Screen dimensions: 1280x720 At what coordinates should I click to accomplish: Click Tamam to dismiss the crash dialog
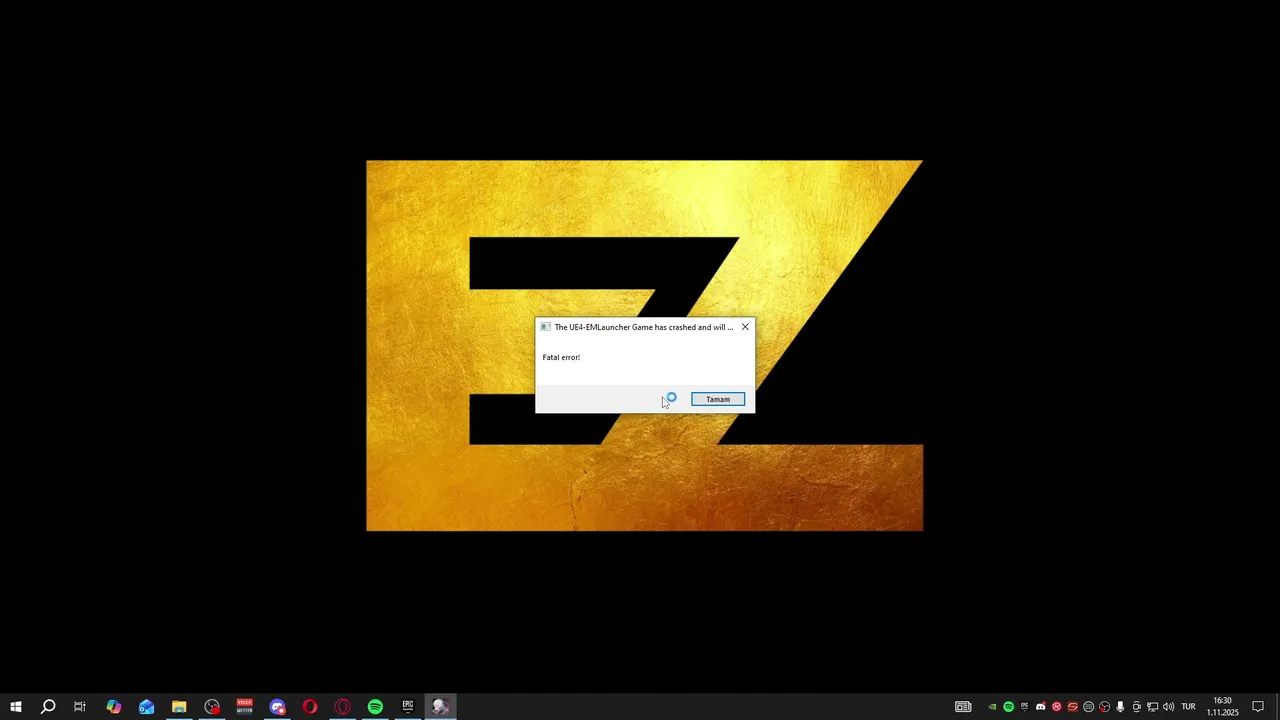pos(718,399)
